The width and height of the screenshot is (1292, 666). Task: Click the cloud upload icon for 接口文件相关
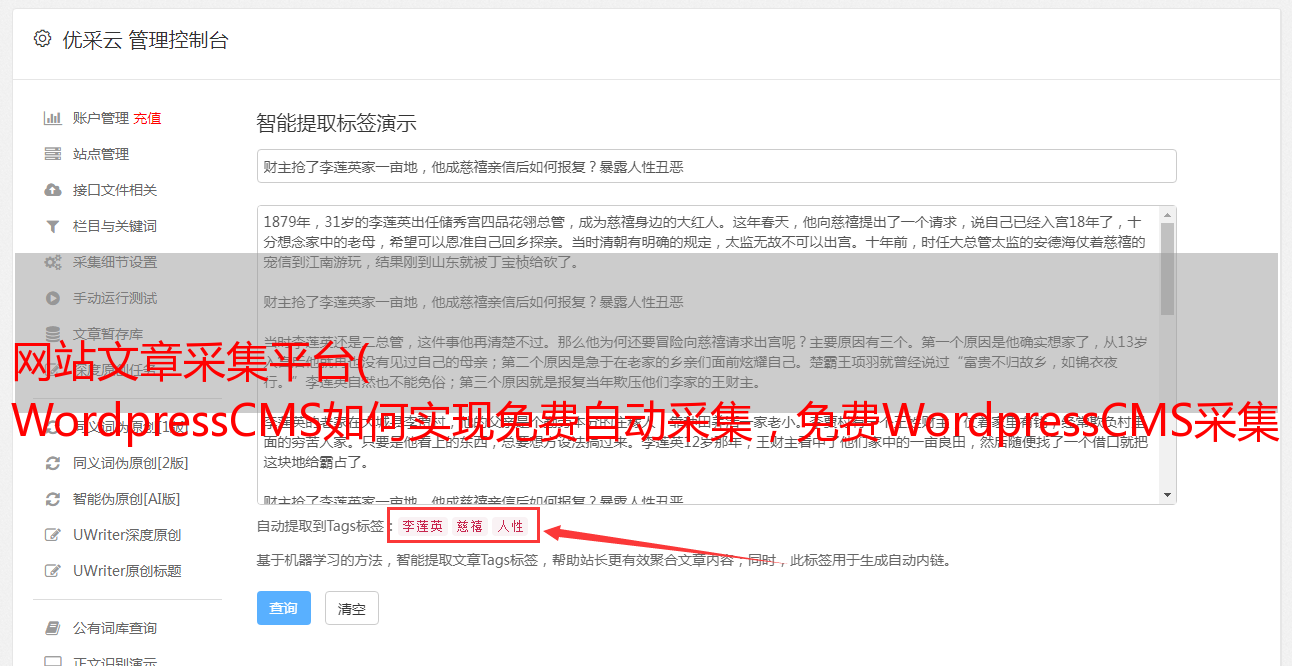52,190
